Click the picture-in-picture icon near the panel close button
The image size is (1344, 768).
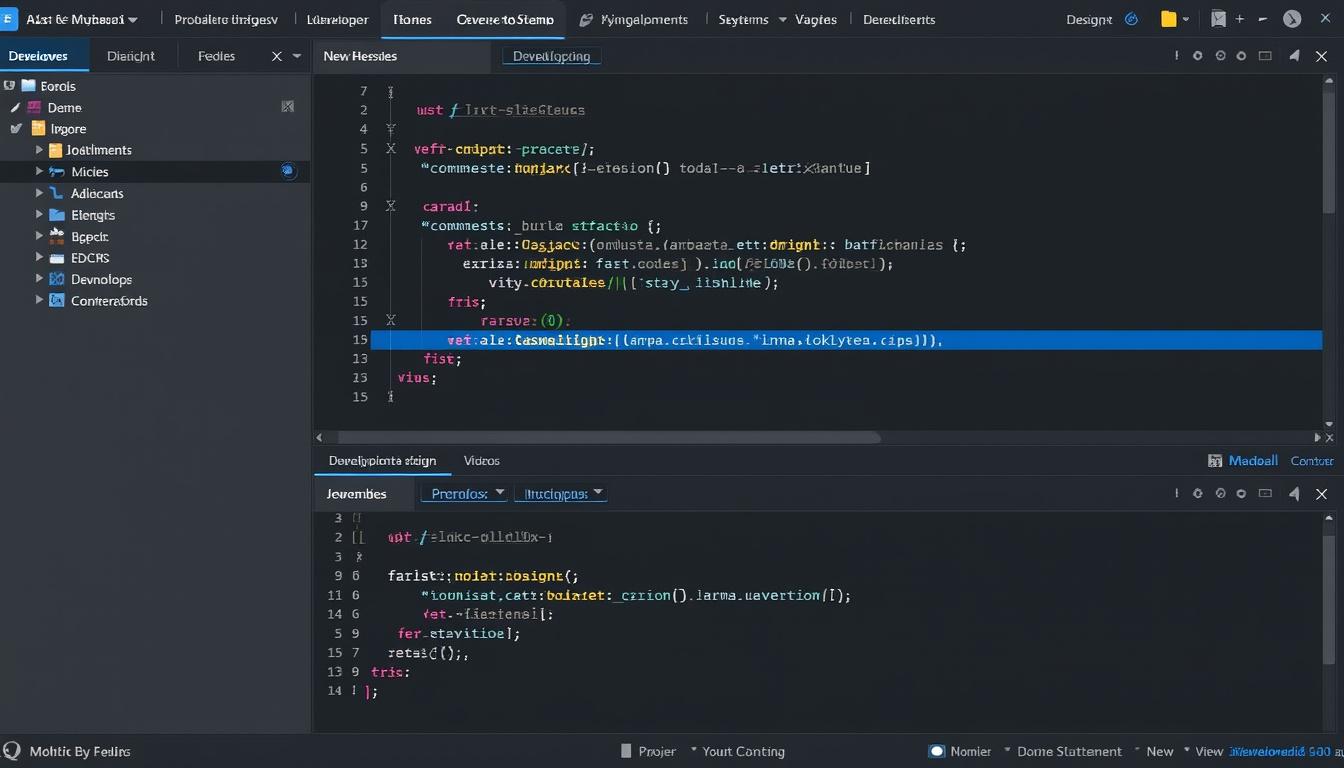tap(1263, 56)
